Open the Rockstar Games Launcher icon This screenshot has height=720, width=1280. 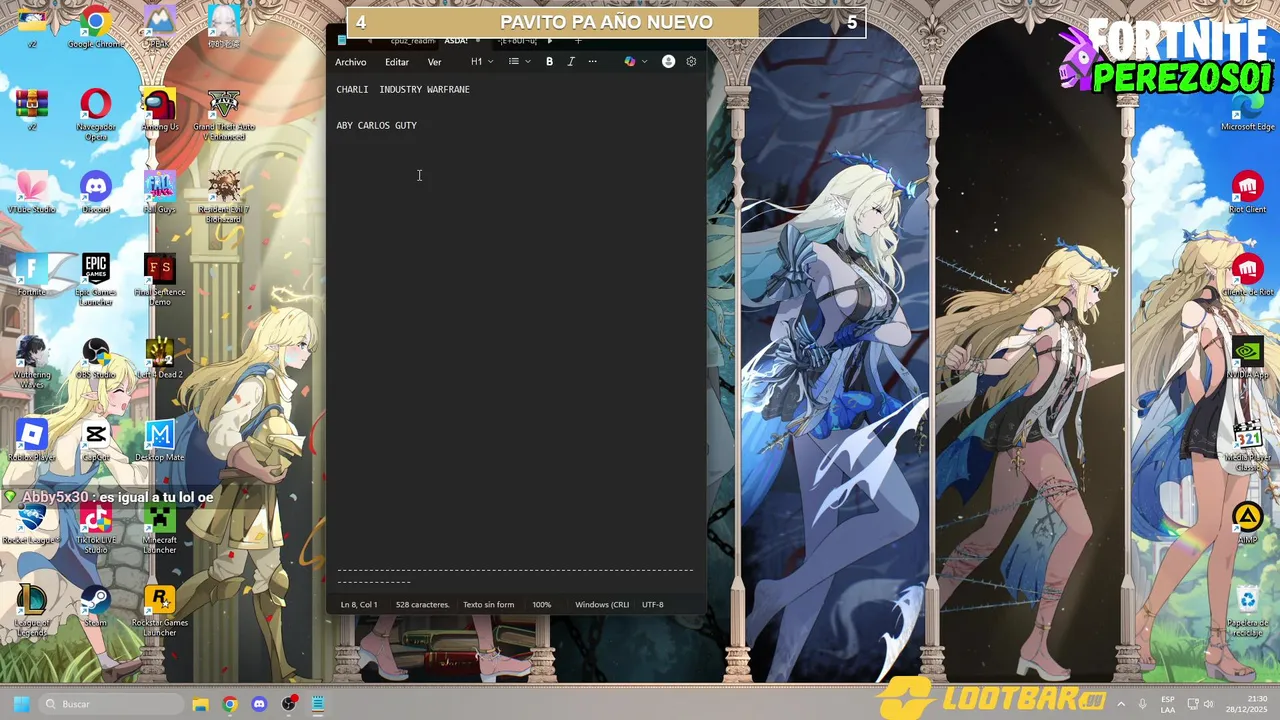click(x=160, y=610)
